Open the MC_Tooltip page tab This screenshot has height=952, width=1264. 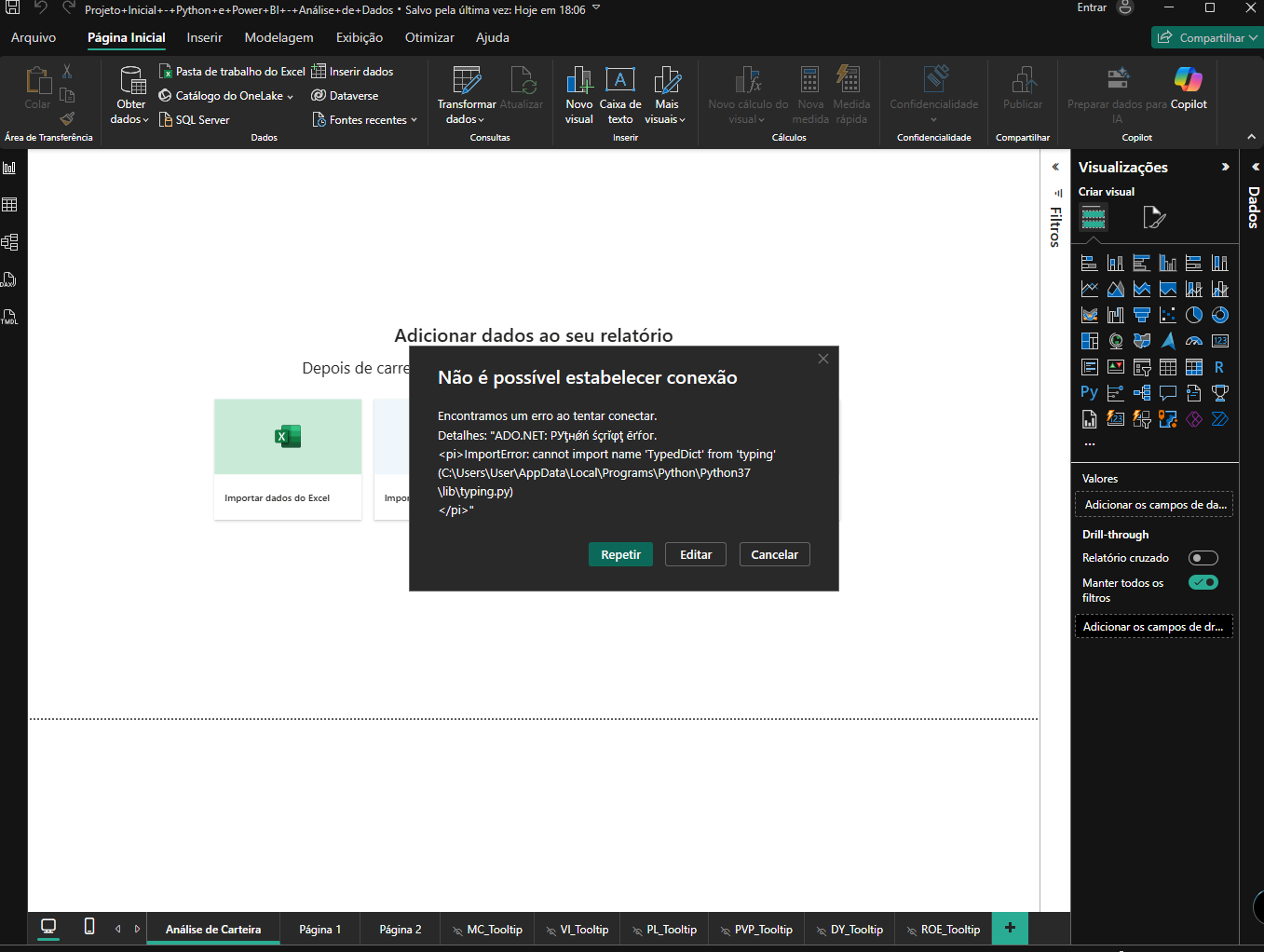coord(486,930)
